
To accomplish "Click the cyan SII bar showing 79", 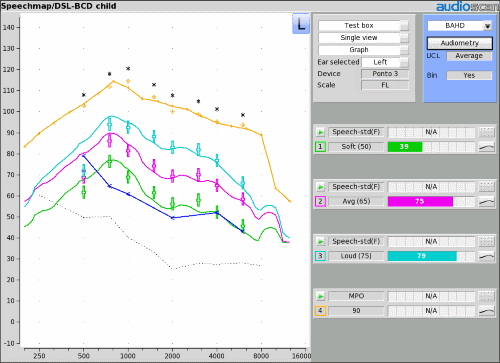I will point(422,256).
